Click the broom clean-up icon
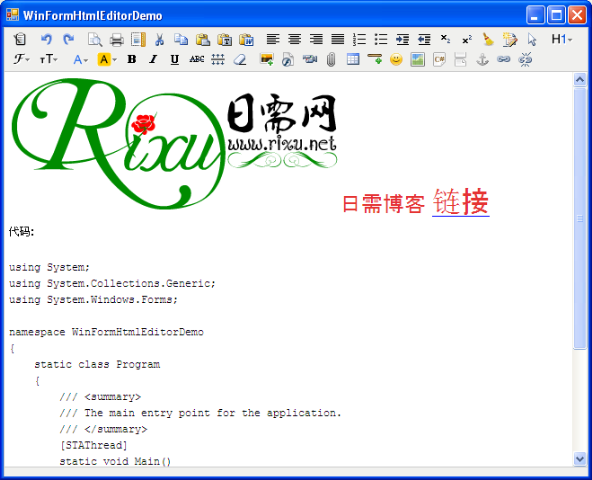Viewport: 592px width, 480px height. (x=488, y=39)
